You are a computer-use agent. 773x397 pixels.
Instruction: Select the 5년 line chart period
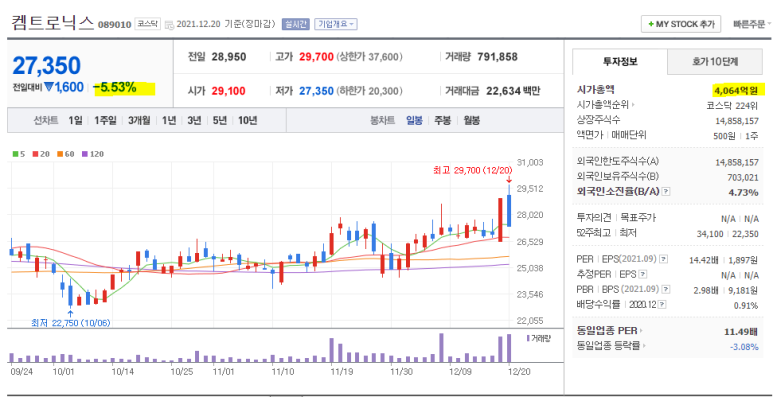pos(219,120)
